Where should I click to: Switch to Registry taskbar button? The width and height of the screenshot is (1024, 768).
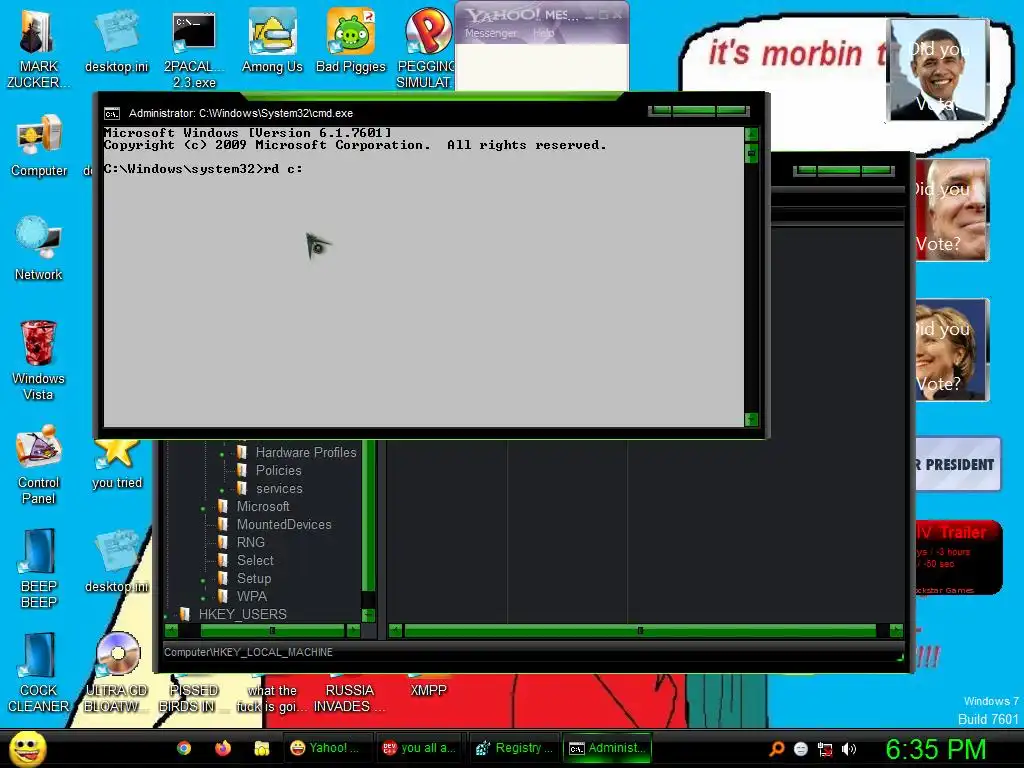(x=515, y=748)
